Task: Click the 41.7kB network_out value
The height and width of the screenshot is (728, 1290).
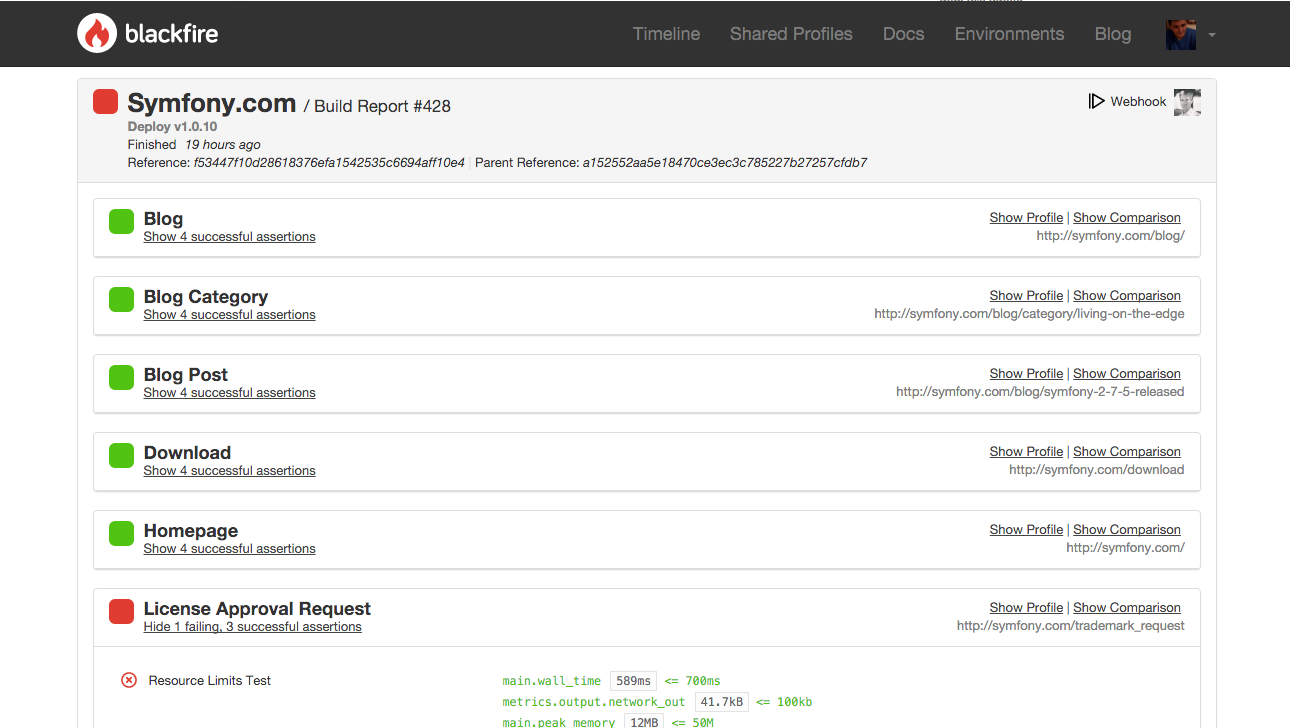Action: [721, 702]
